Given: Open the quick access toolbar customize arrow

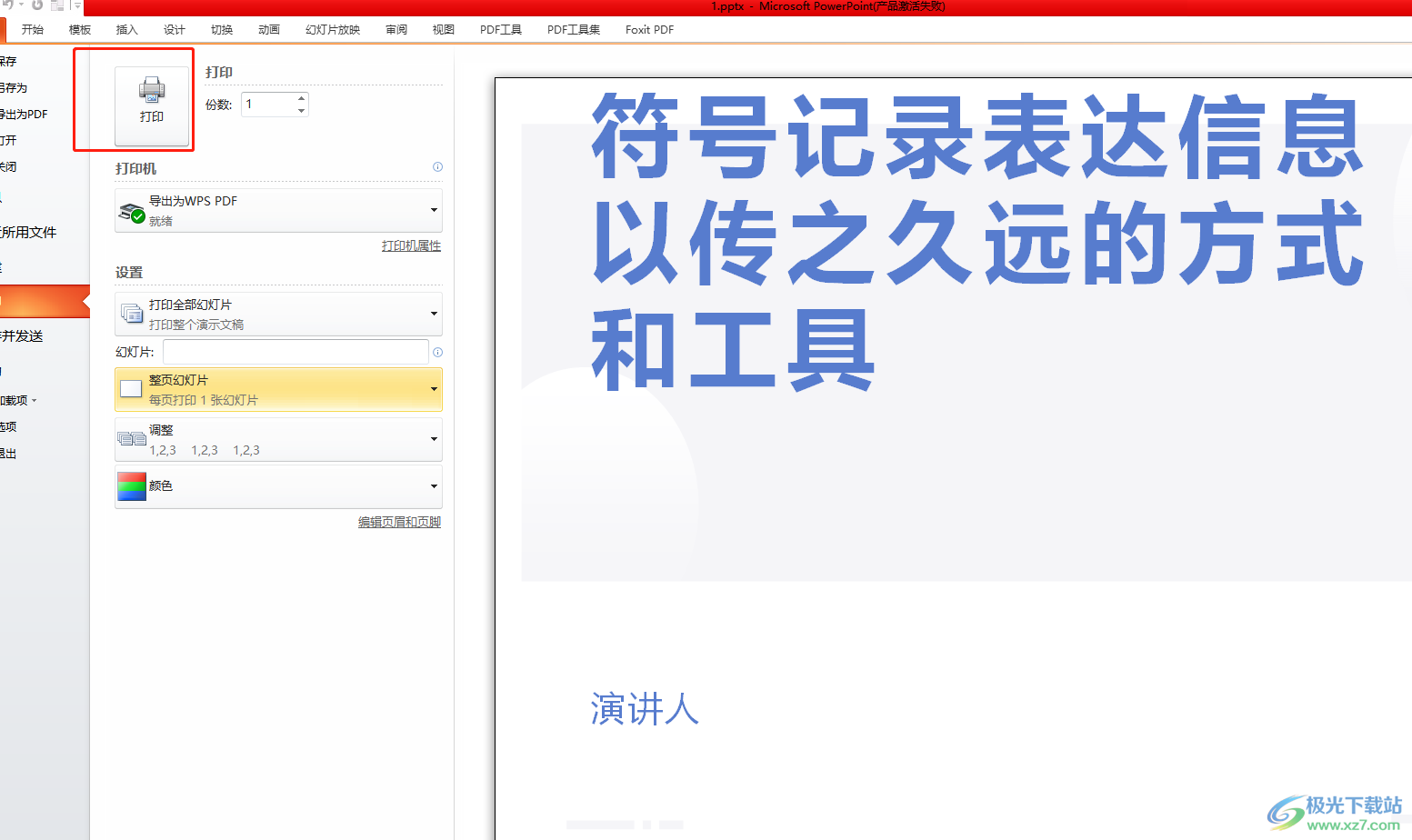Looking at the screenshot, I should click(x=76, y=5).
